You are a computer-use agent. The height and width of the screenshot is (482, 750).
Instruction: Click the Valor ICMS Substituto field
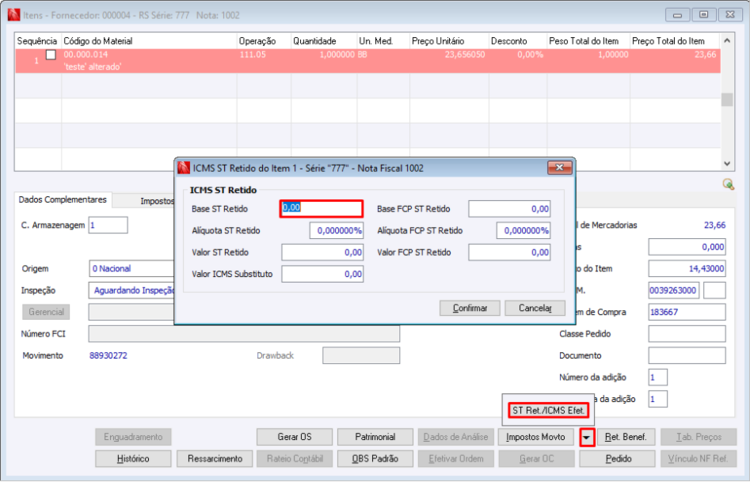tap(322, 274)
